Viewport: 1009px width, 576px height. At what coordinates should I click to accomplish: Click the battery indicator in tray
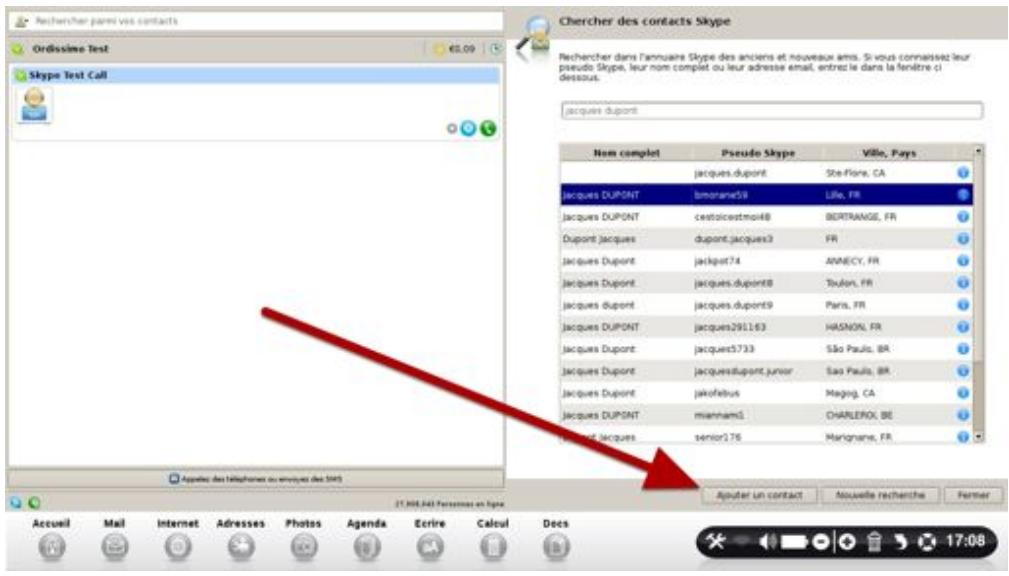pos(794,542)
